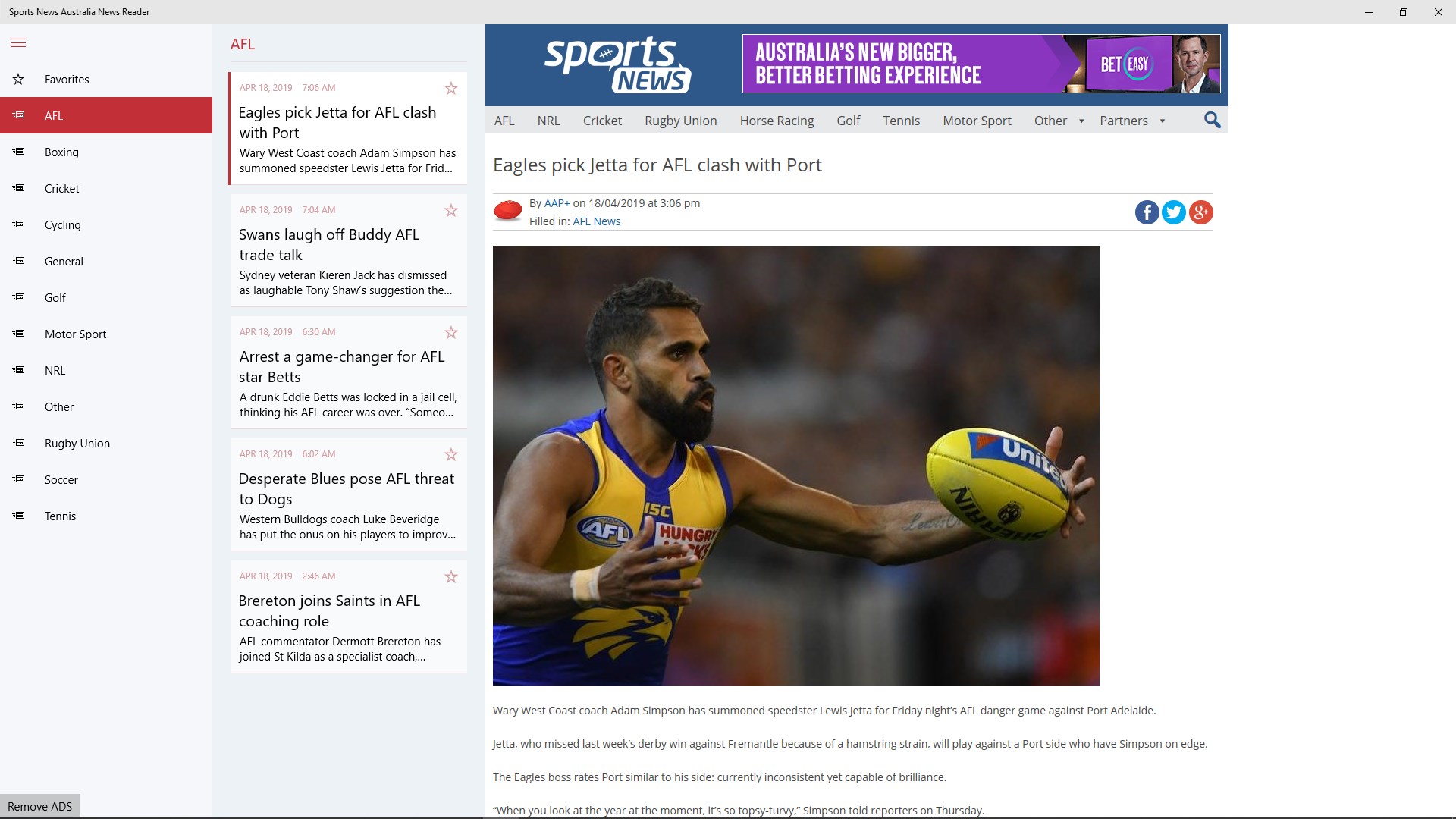Screen dimensions: 1456x819
Task: Open the AFL News category link
Action: coord(596,221)
